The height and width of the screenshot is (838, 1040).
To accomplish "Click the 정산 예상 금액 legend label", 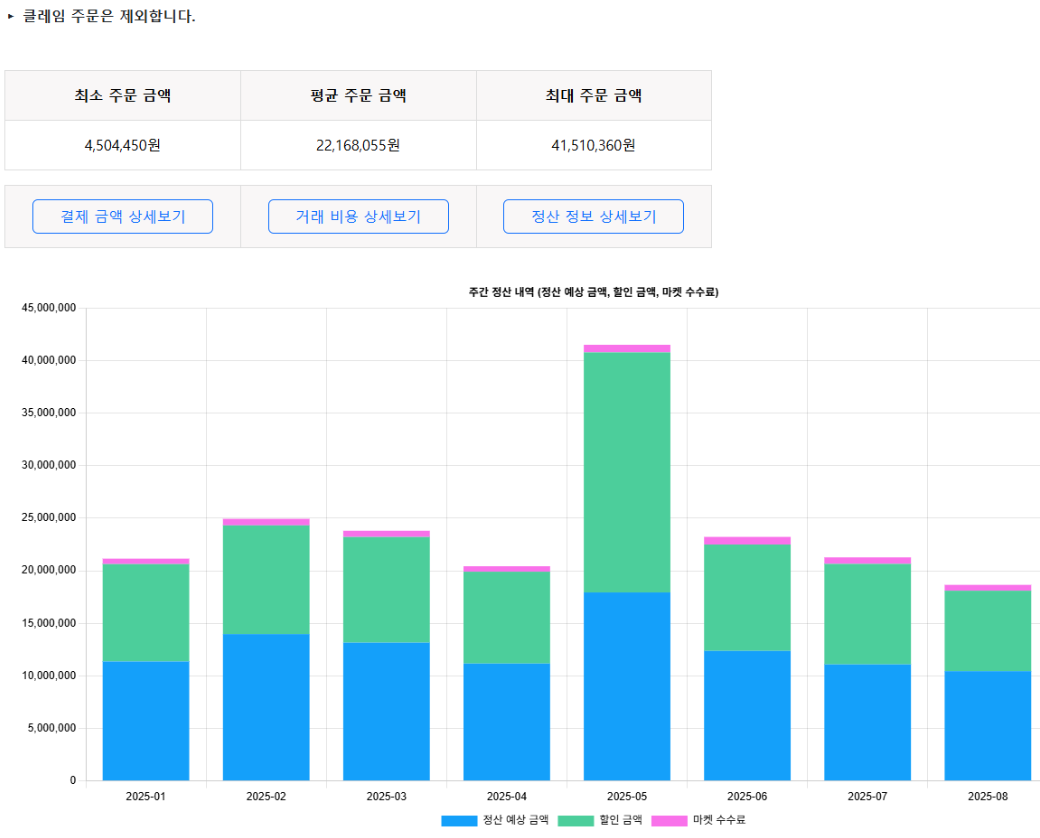I will pyautogui.click(x=515, y=821).
